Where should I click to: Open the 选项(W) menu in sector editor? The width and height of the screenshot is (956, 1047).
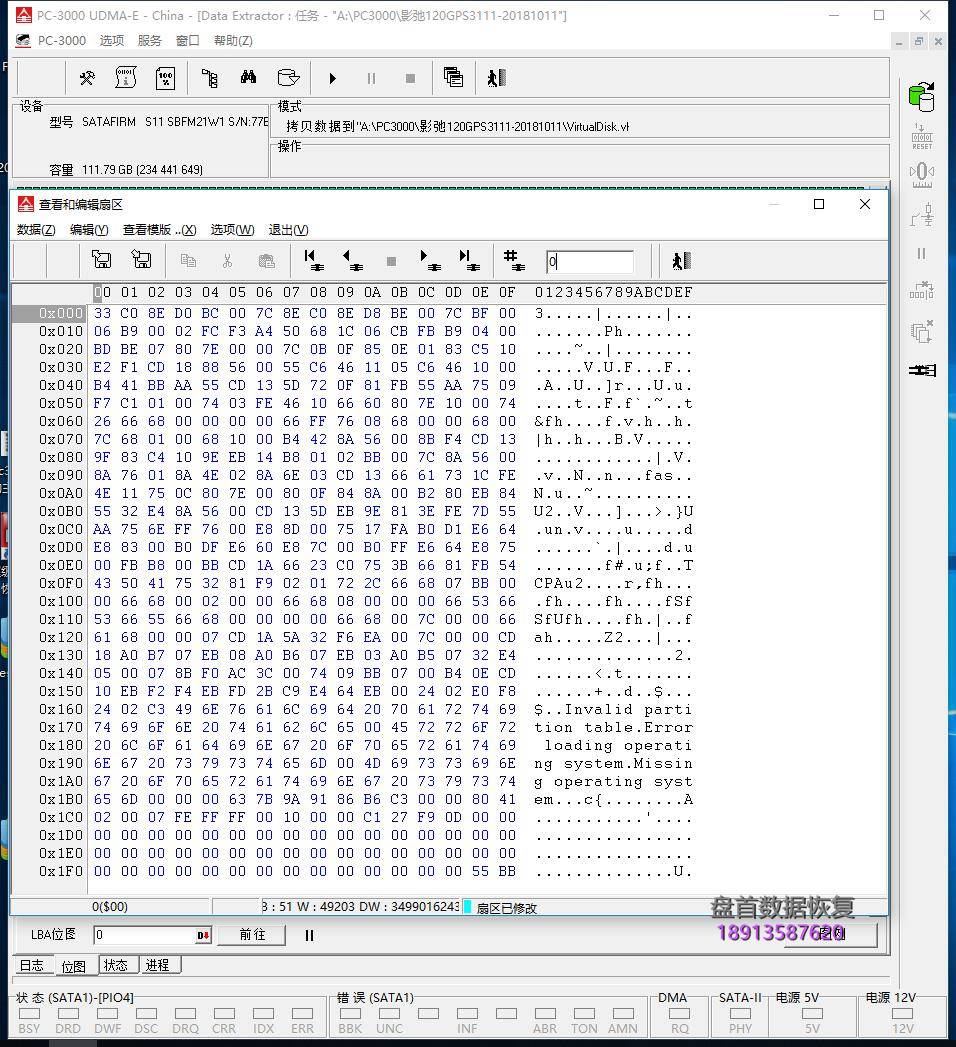pos(232,230)
